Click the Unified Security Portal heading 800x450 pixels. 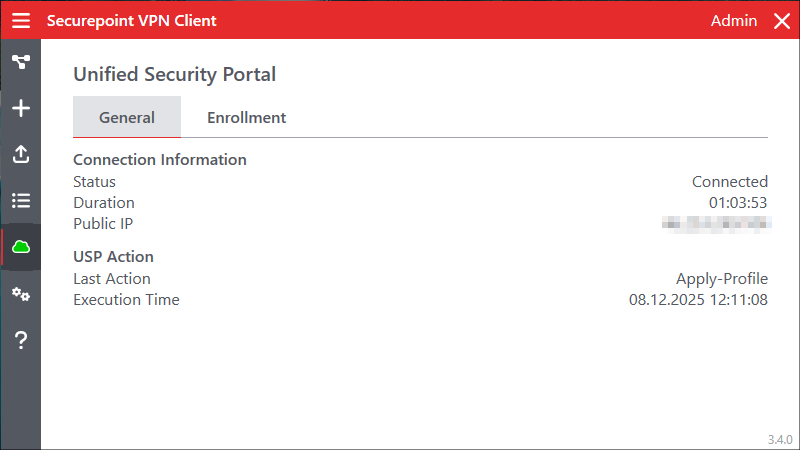[174, 74]
